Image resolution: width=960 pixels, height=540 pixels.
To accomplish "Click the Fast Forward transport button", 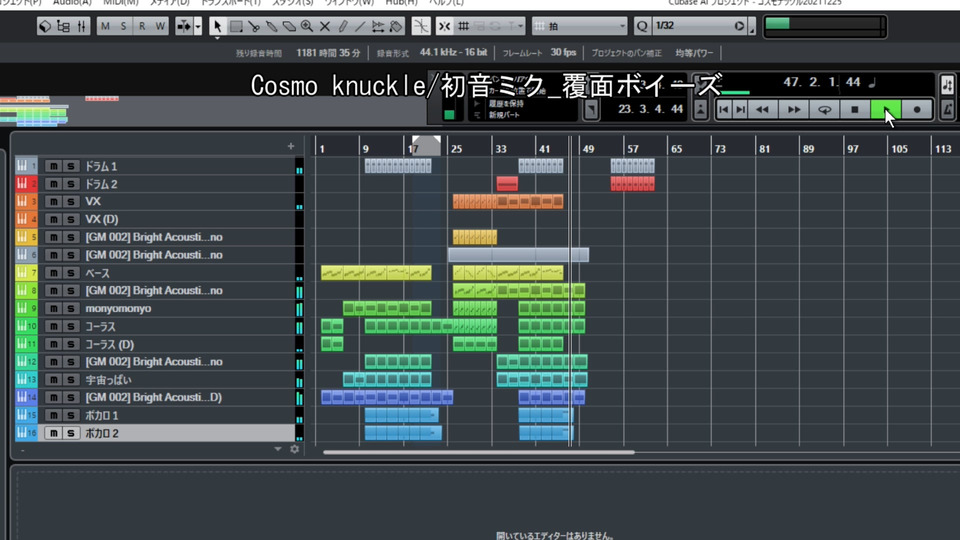I will (x=793, y=110).
